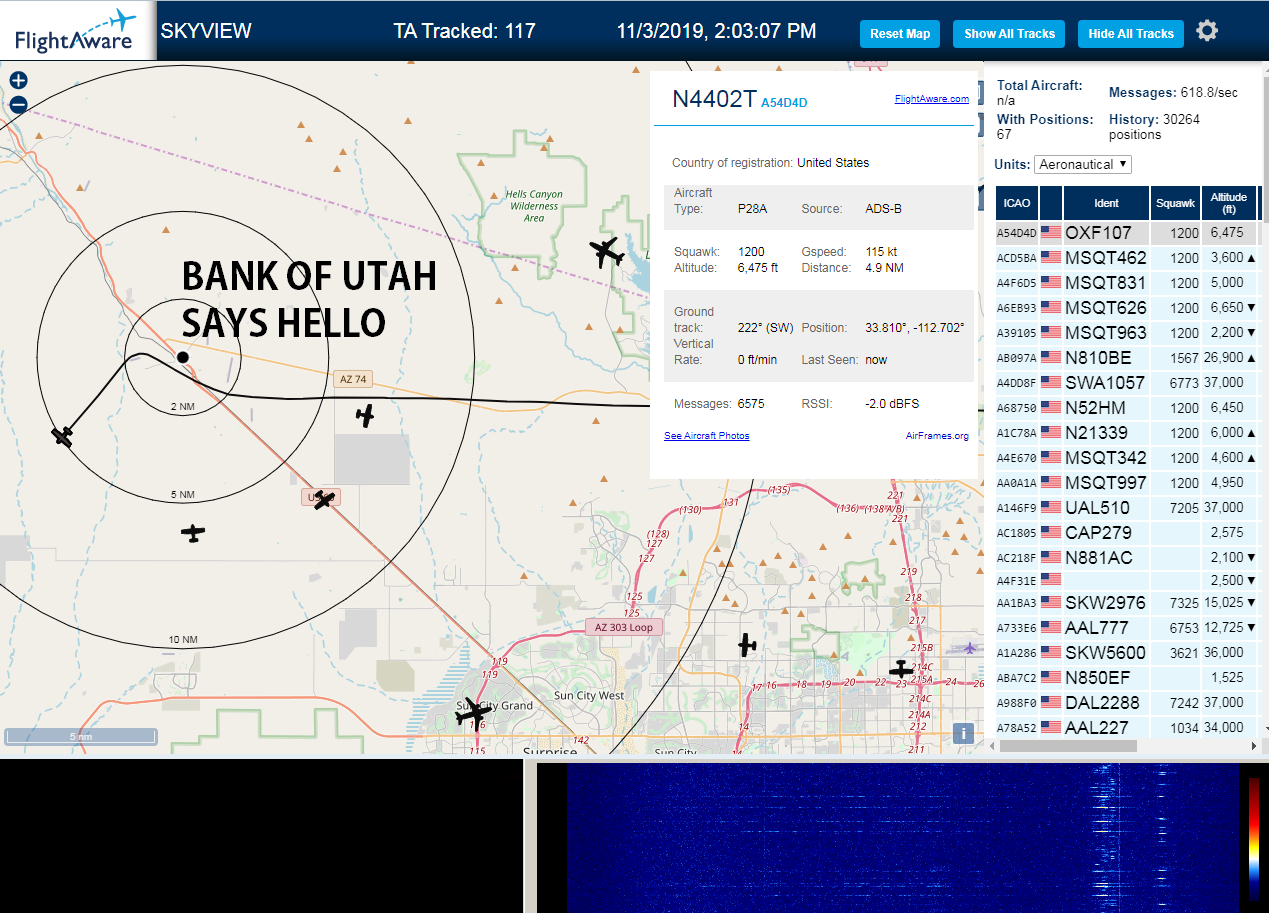Click the Hide All Tracks button
Viewport: 1269px width, 913px height.
tap(1131, 33)
